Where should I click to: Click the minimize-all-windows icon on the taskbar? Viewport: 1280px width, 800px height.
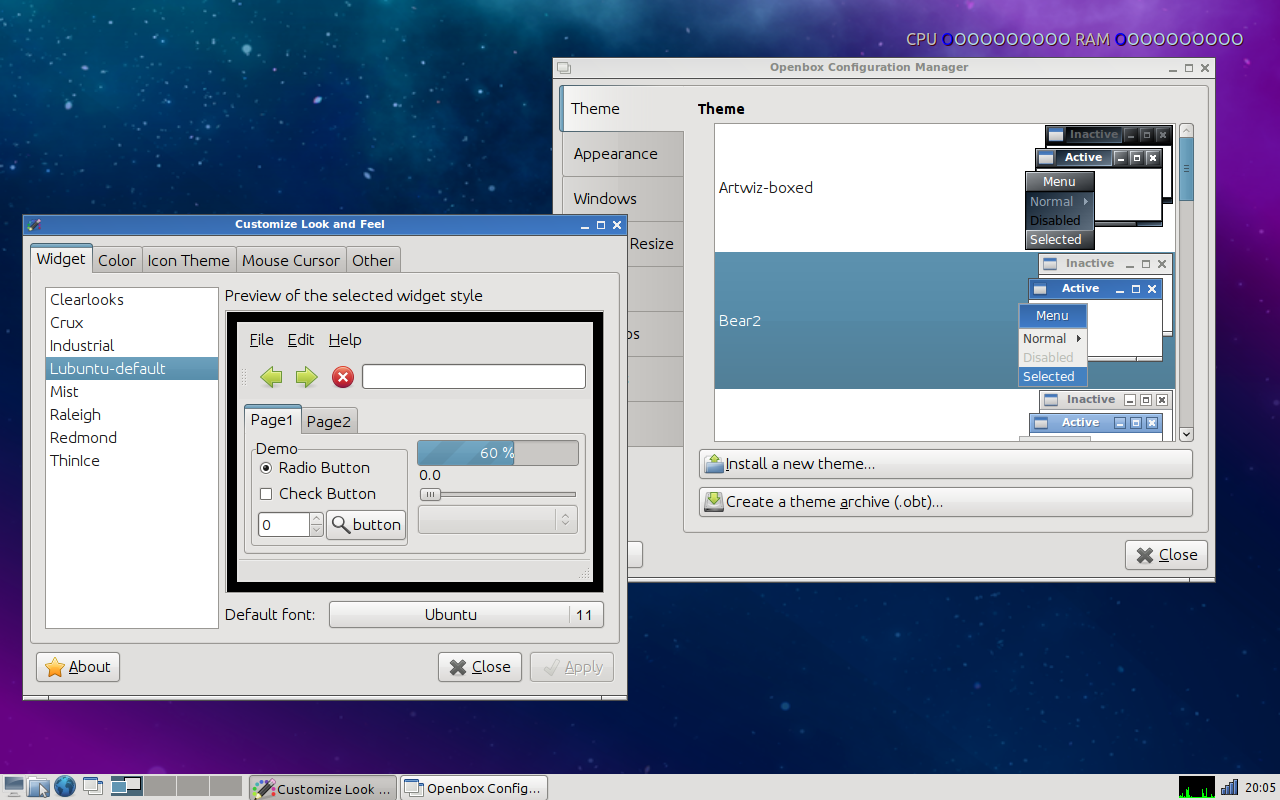93,787
